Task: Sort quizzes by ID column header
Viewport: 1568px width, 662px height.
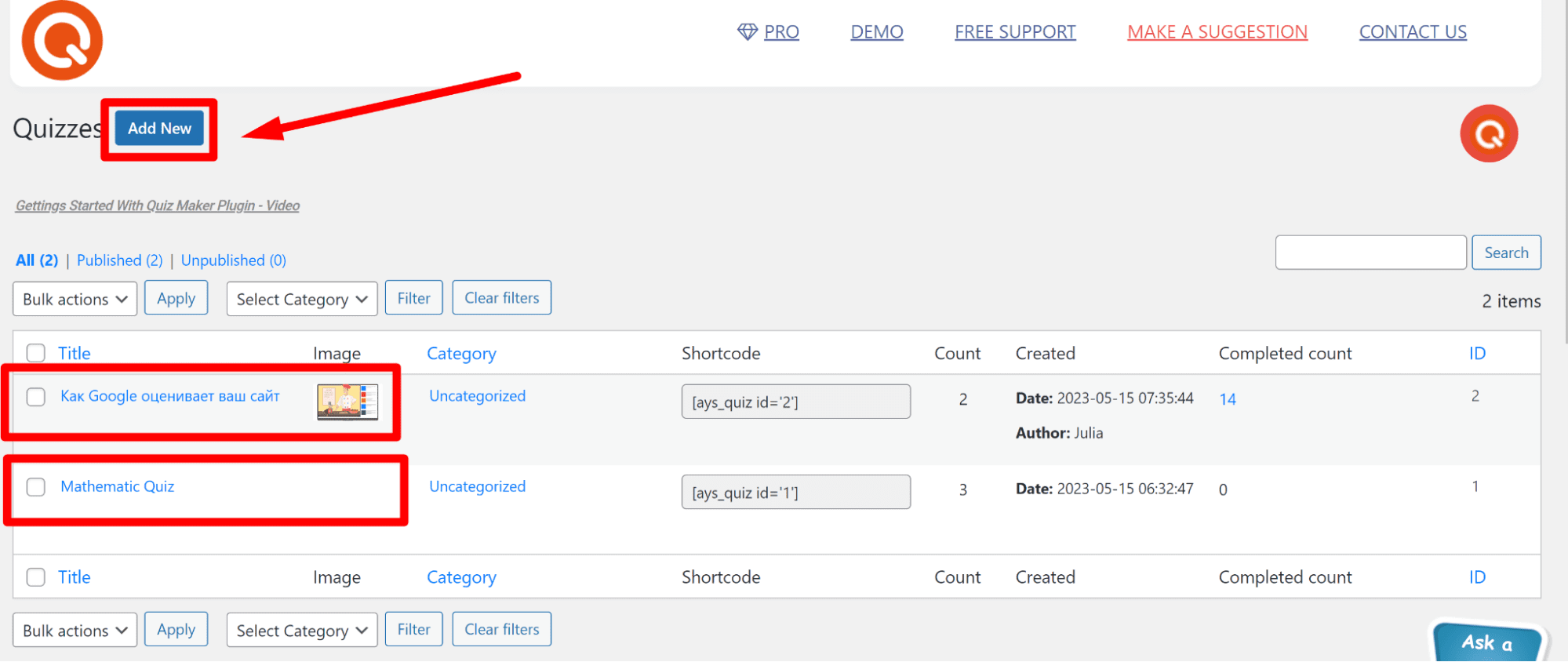Action: (x=1477, y=353)
